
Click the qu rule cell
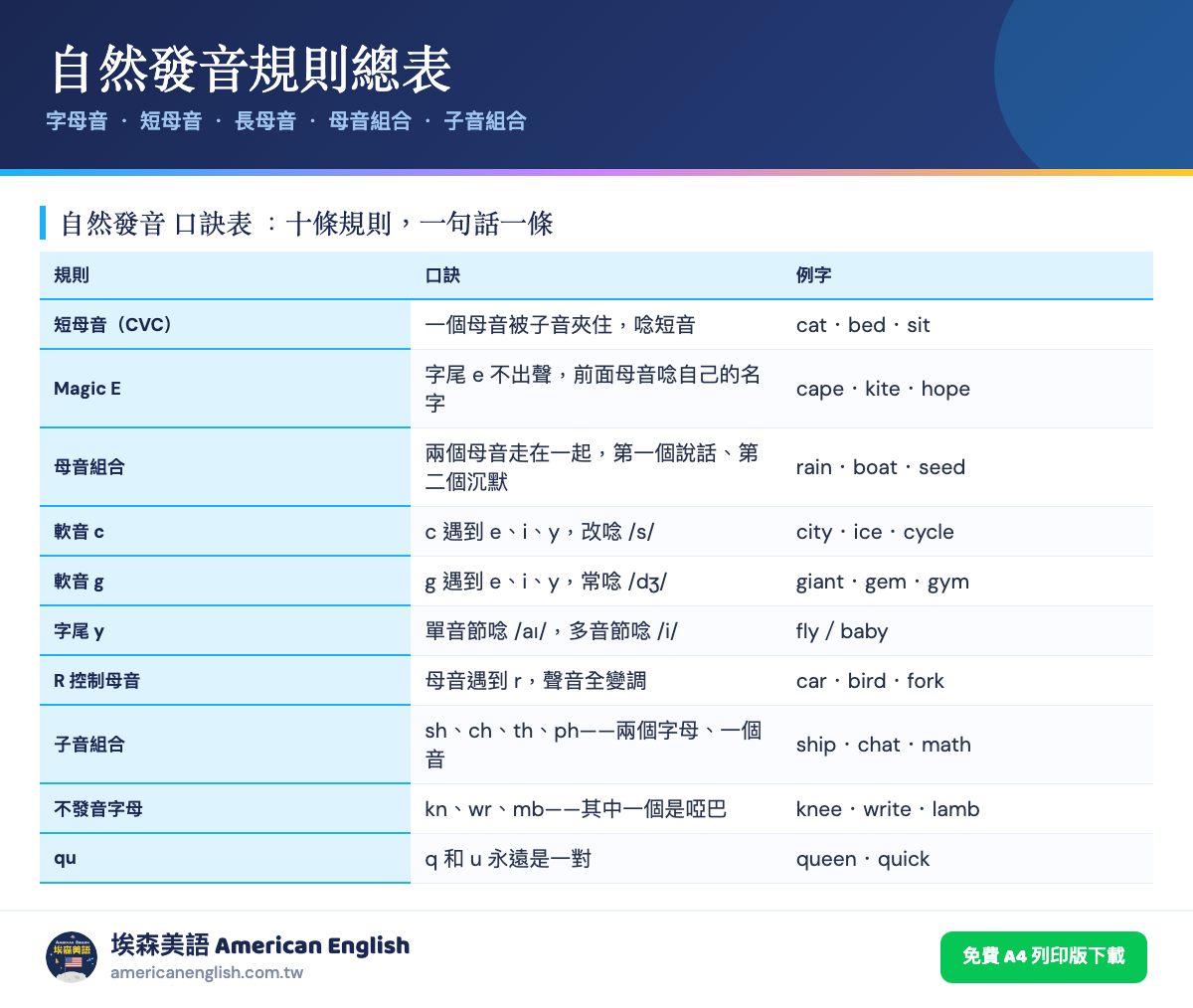pos(225,859)
